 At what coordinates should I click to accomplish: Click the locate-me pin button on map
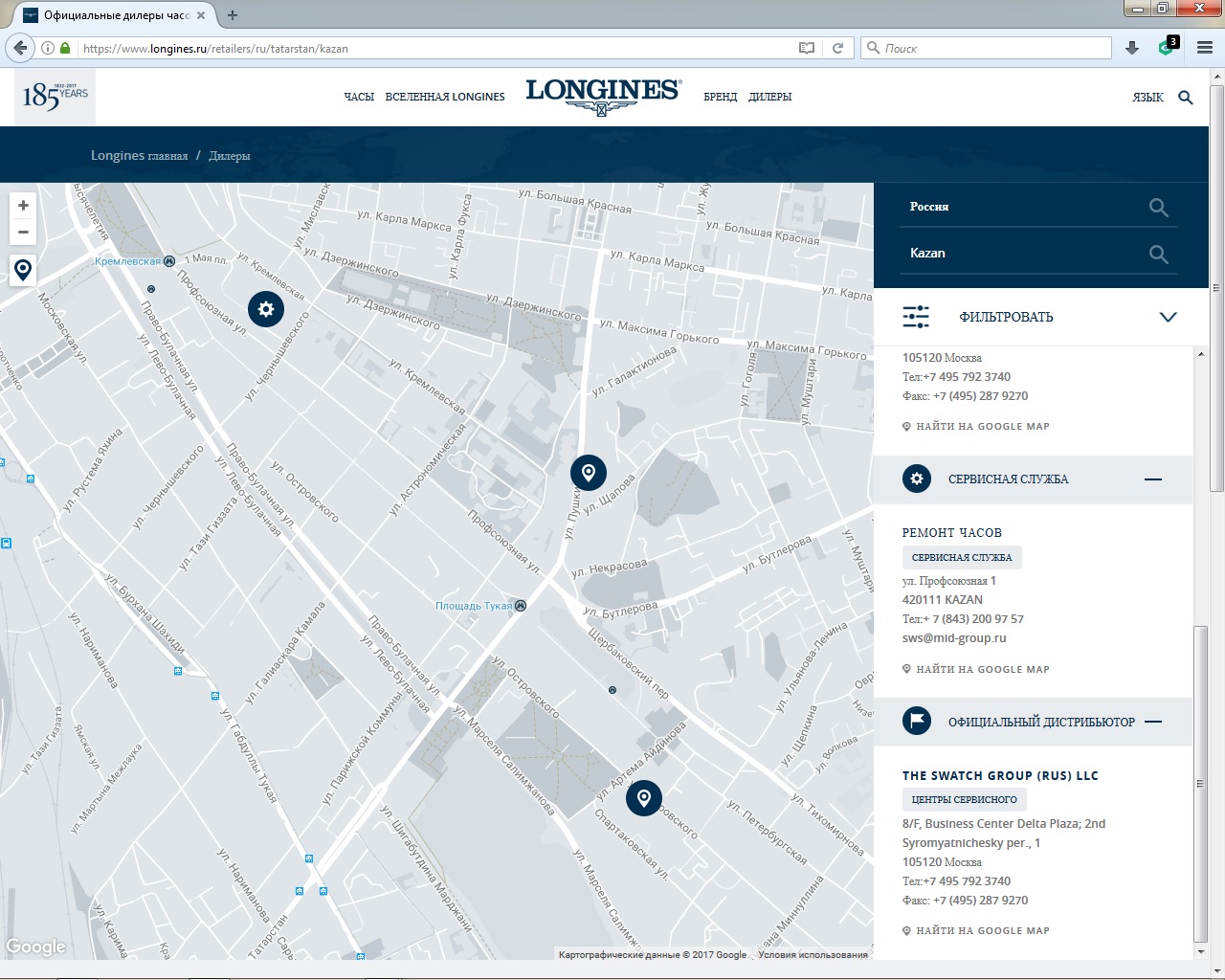pos(23,270)
